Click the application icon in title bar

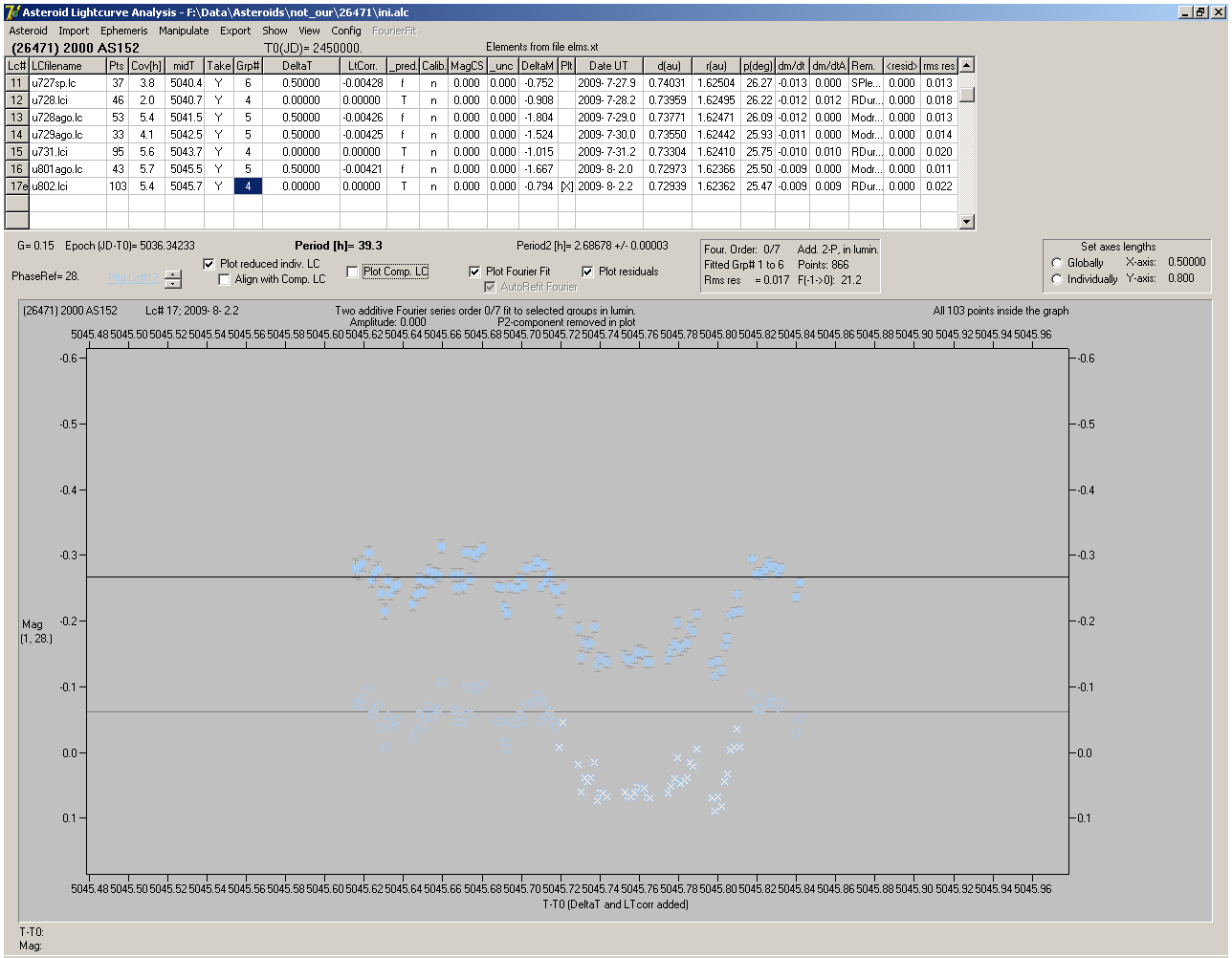point(11,11)
